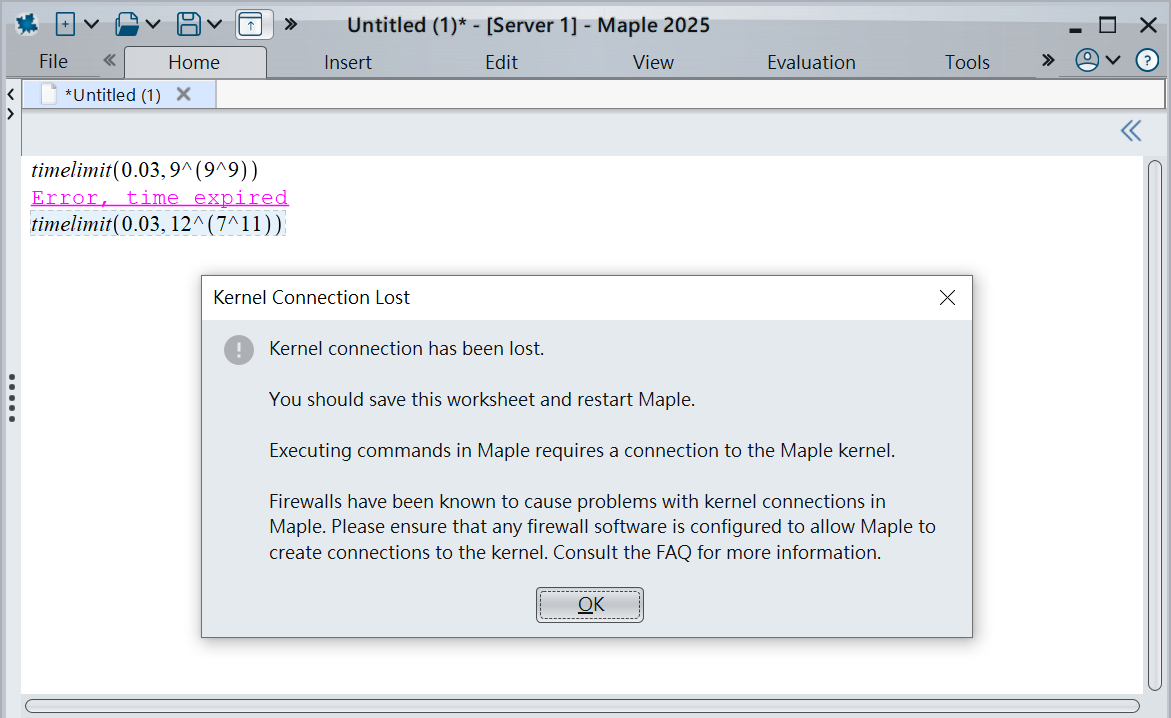The width and height of the screenshot is (1171, 718).
Task: Switch to the Insert ribbon tab
Action: (x=347, y=62)
